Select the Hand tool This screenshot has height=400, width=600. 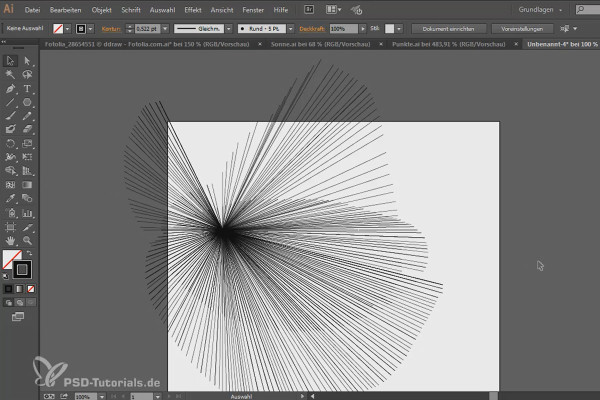coord(10,240)
